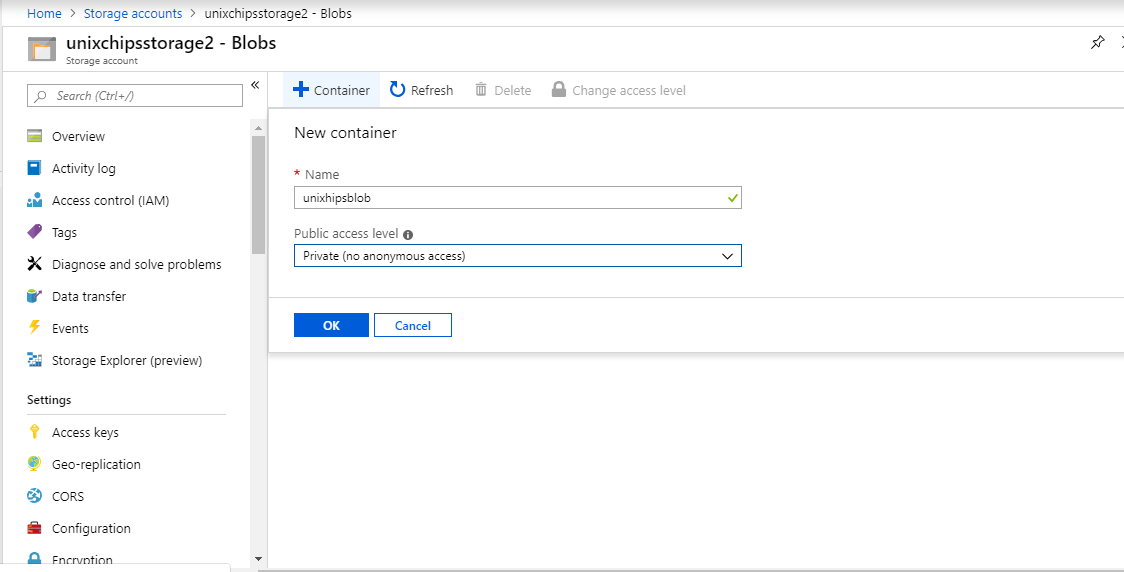Click the Access keys key icon
The width and height of the screenshot is (1124, 572).
(34, 432)
